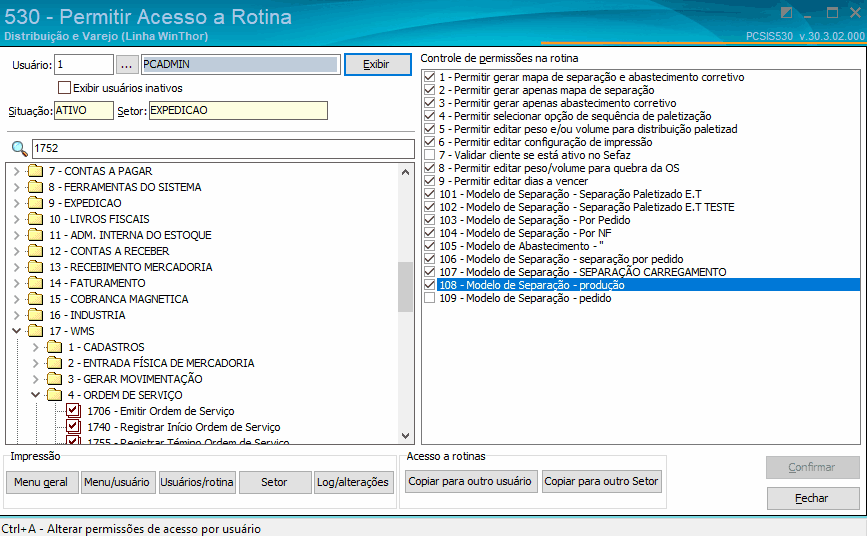Toggle Exibir usuários inativos checkbox
The width and height of the screenshot is (867, 536).
coord(64,87)
